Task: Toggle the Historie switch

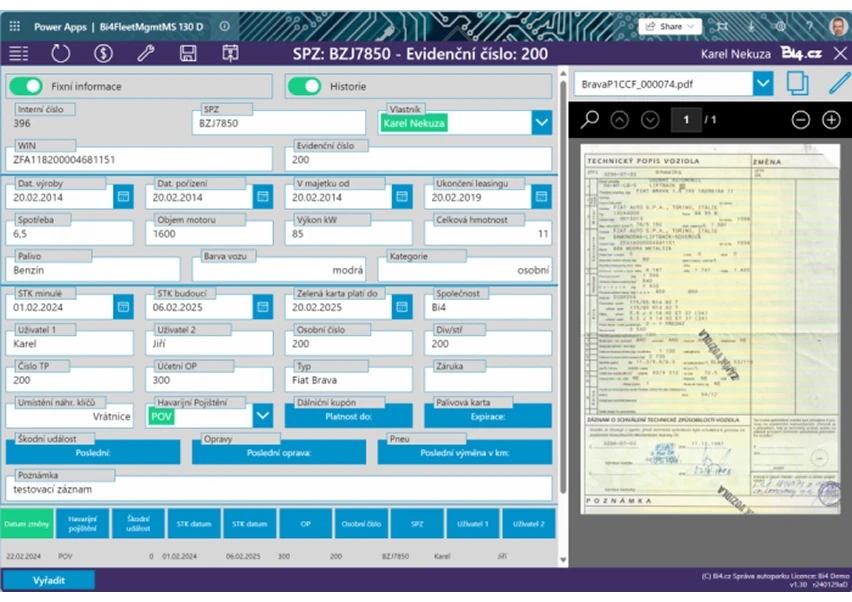Action: coord(304,87)
